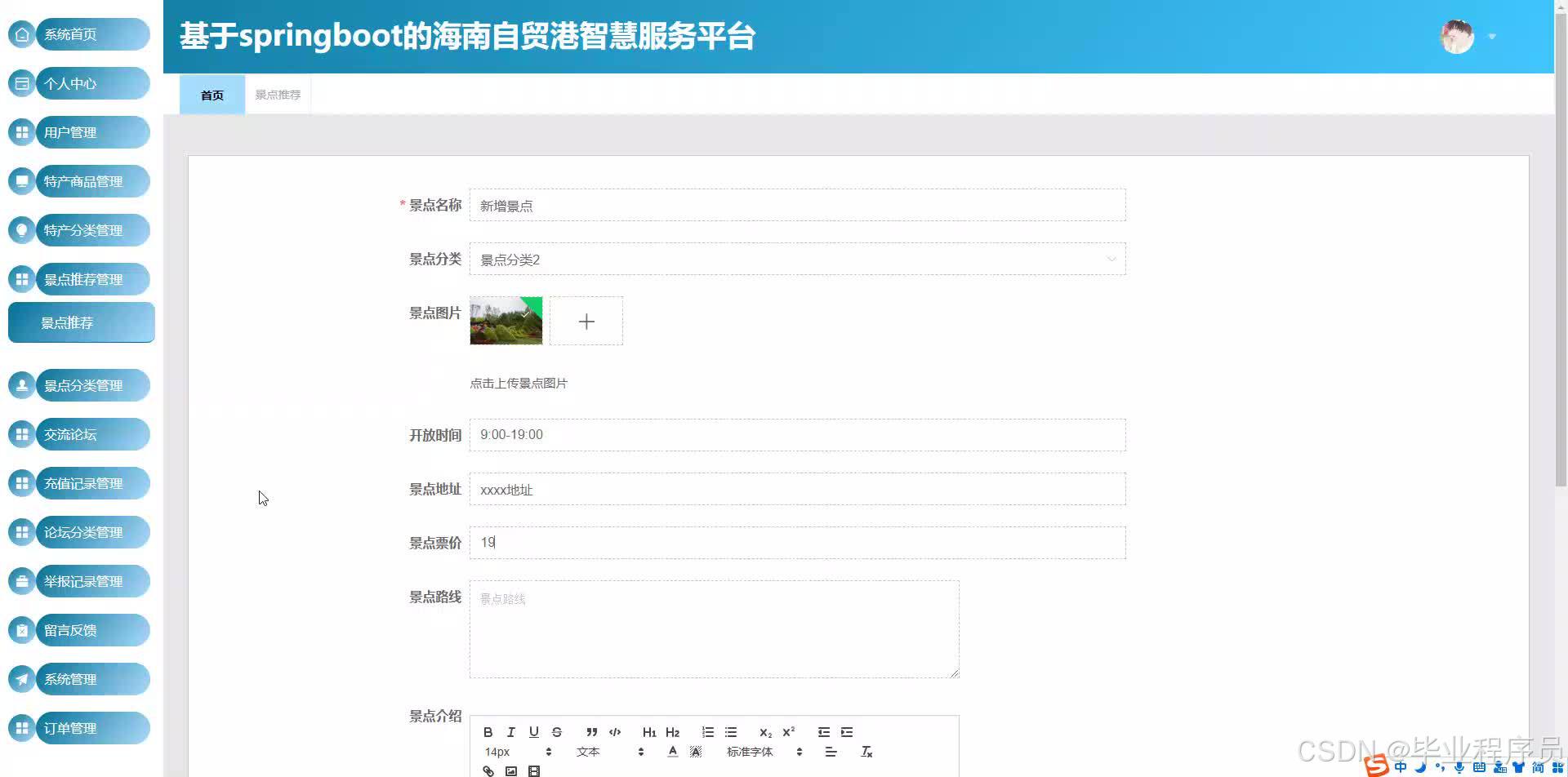Toggle bold formatting in the editor
This screenshot has width=1568, height=777.
click(488, 732)
